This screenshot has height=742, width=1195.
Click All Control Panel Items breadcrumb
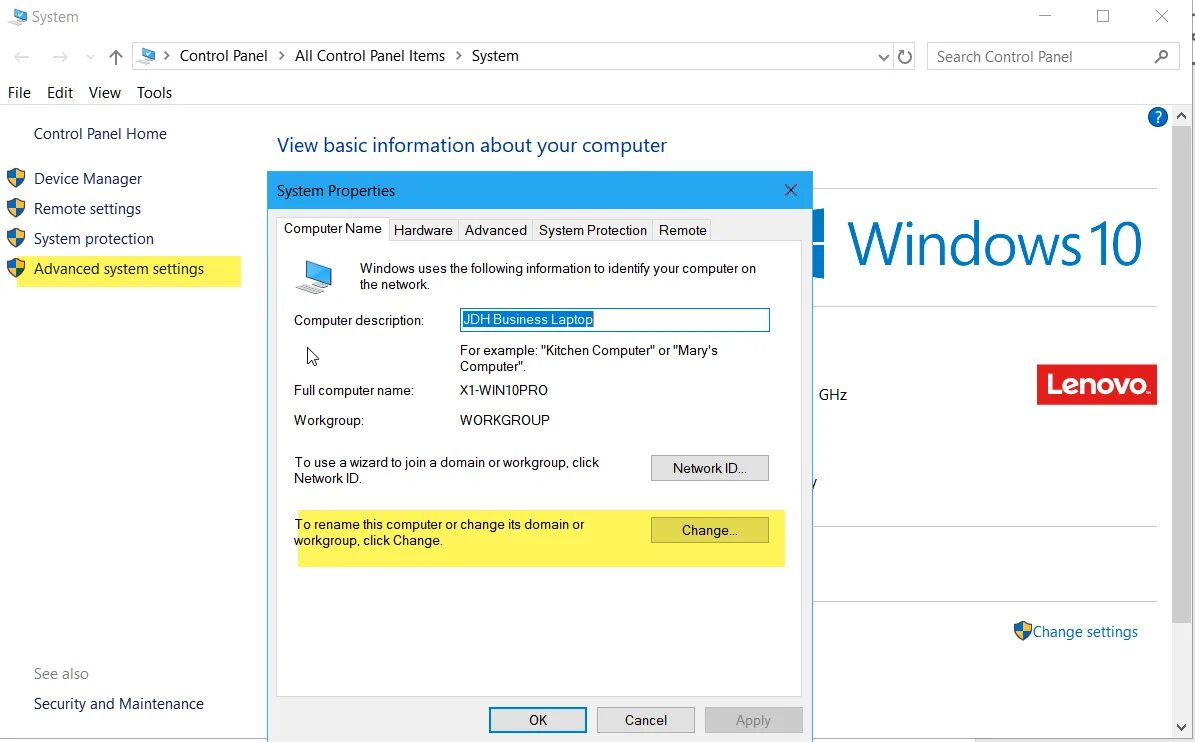pos(370,56)
